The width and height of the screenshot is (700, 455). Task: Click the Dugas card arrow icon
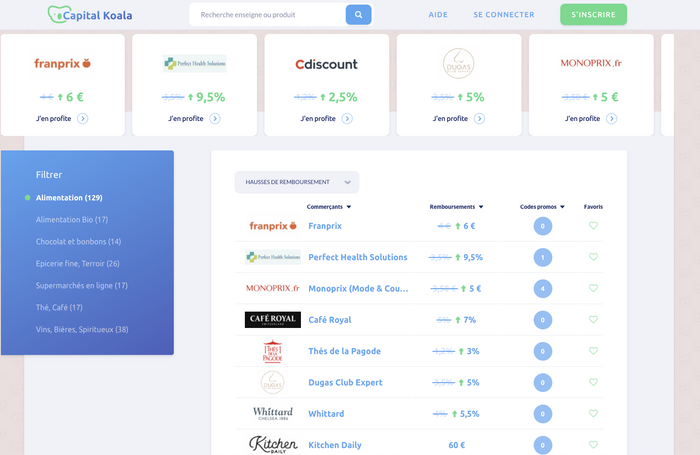[479, 118]
